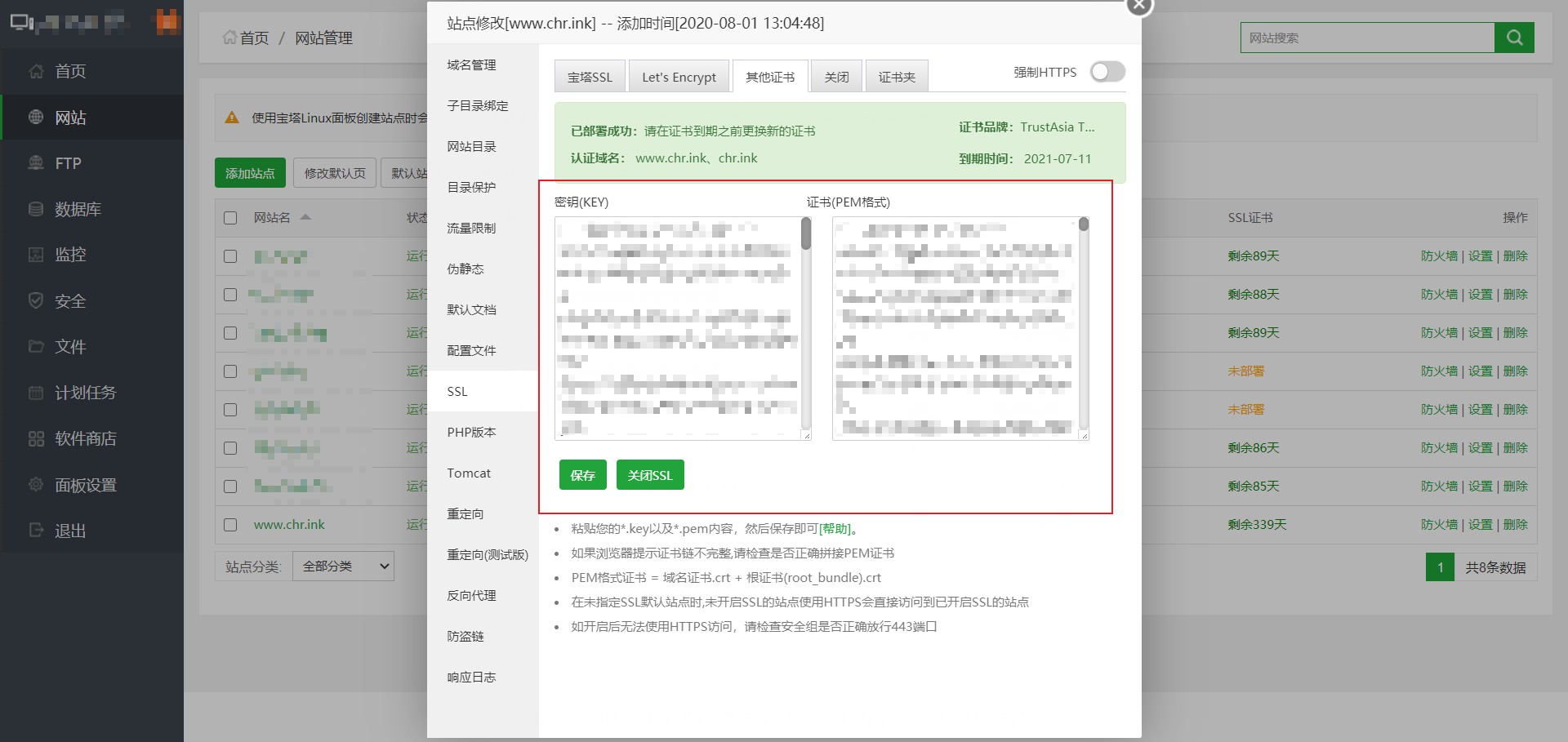Check the select-all checkbox in table header

pyautogui.click(x=230, y=218)
